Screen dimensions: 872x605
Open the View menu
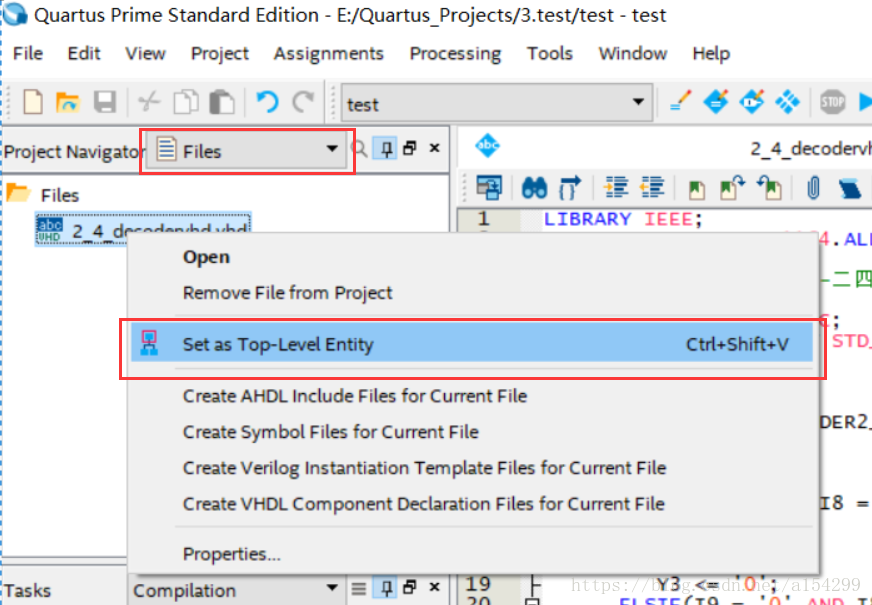tap(145, 53)
